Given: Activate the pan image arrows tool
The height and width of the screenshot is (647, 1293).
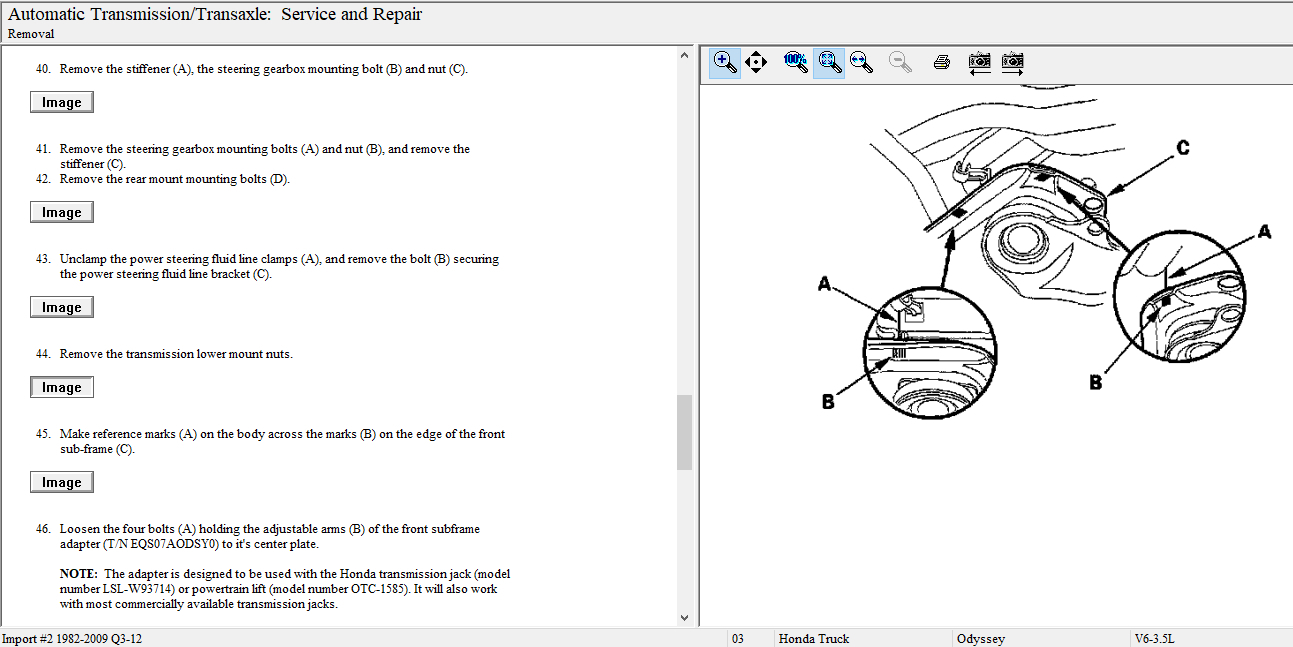Looking at the screenshot, I should 756,62.
